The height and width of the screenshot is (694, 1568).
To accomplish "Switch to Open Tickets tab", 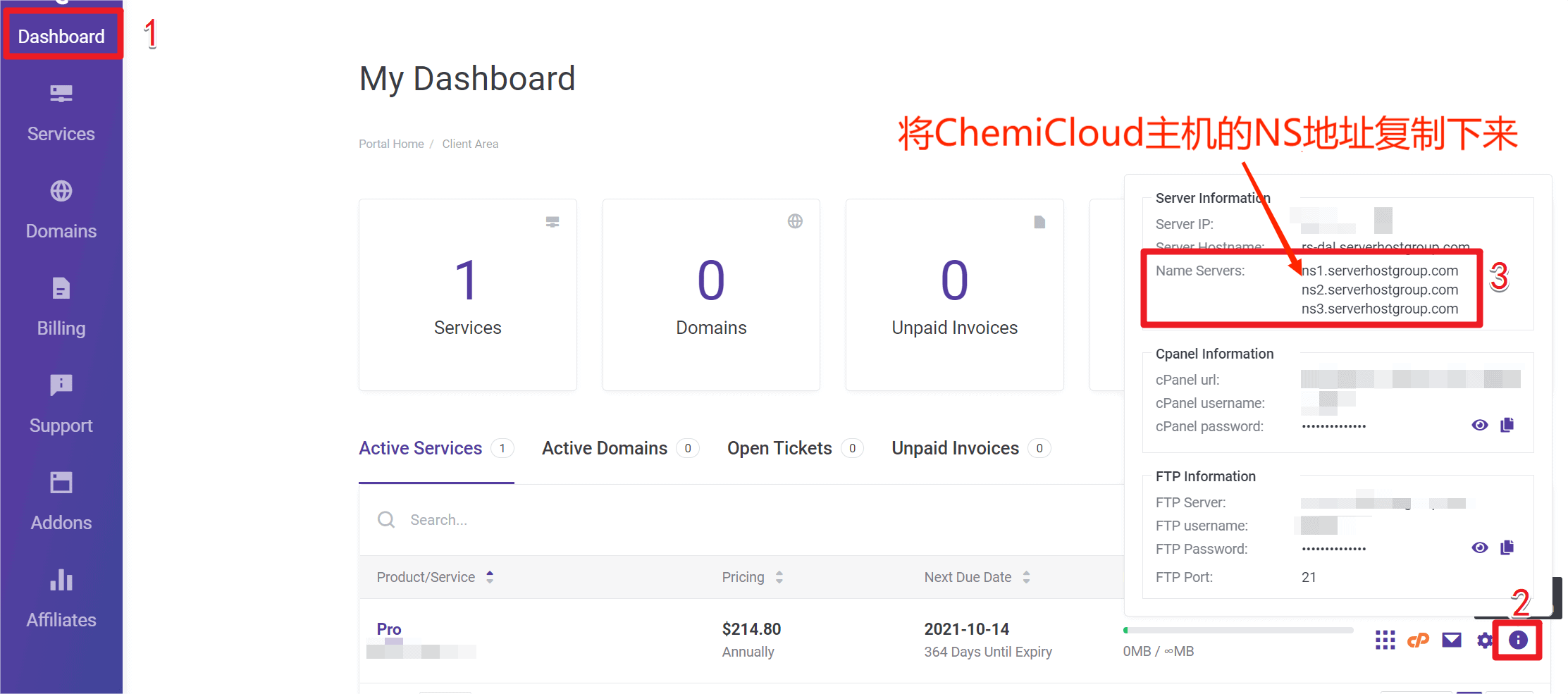I will click(x=779, y=448).
